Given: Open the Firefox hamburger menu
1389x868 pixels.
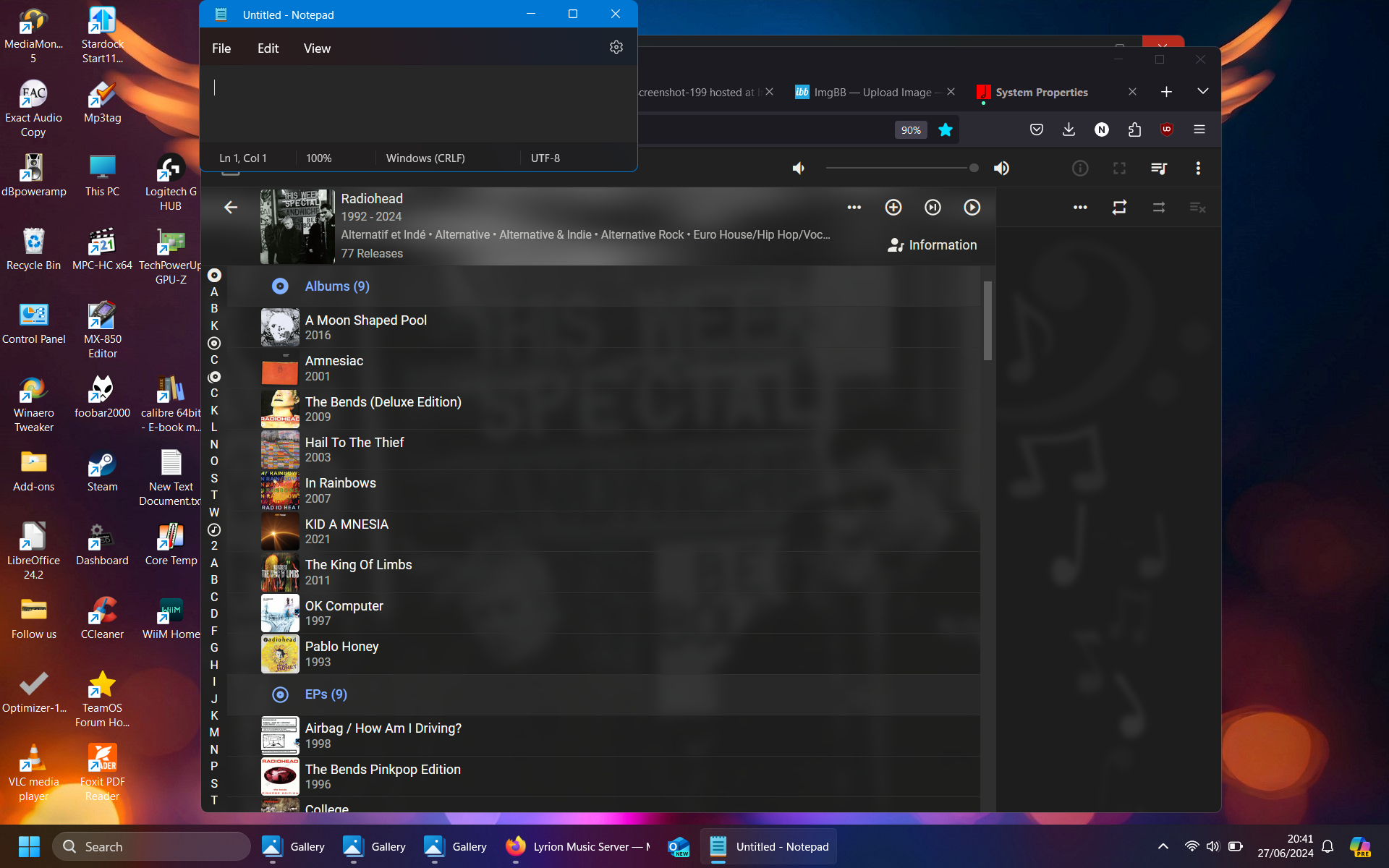Looking at the screenshot, I should (1199, 130).
